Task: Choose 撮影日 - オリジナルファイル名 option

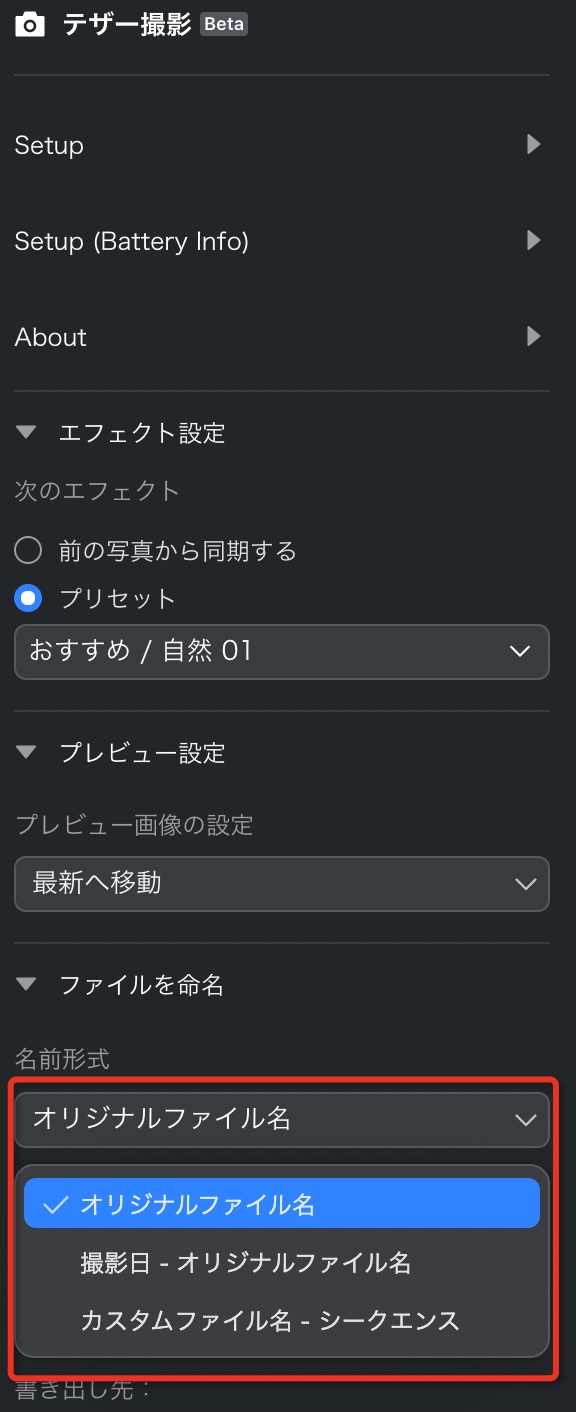Action: (282, 1263)
